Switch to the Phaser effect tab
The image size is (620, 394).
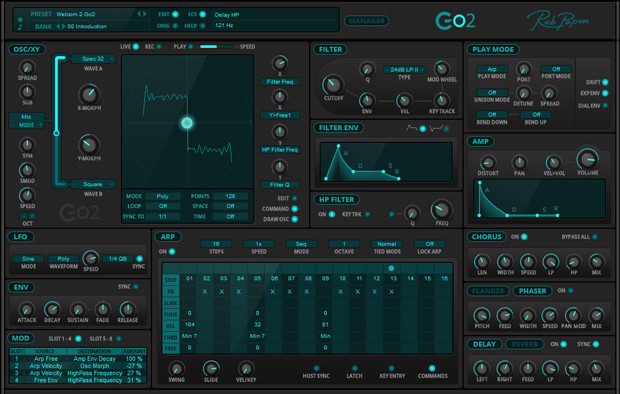[x=532, y=291]
